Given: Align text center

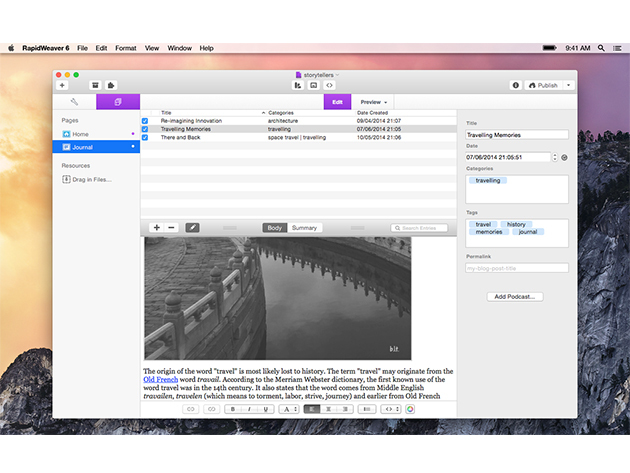Looking at the screenshot, I should (328, 409).
